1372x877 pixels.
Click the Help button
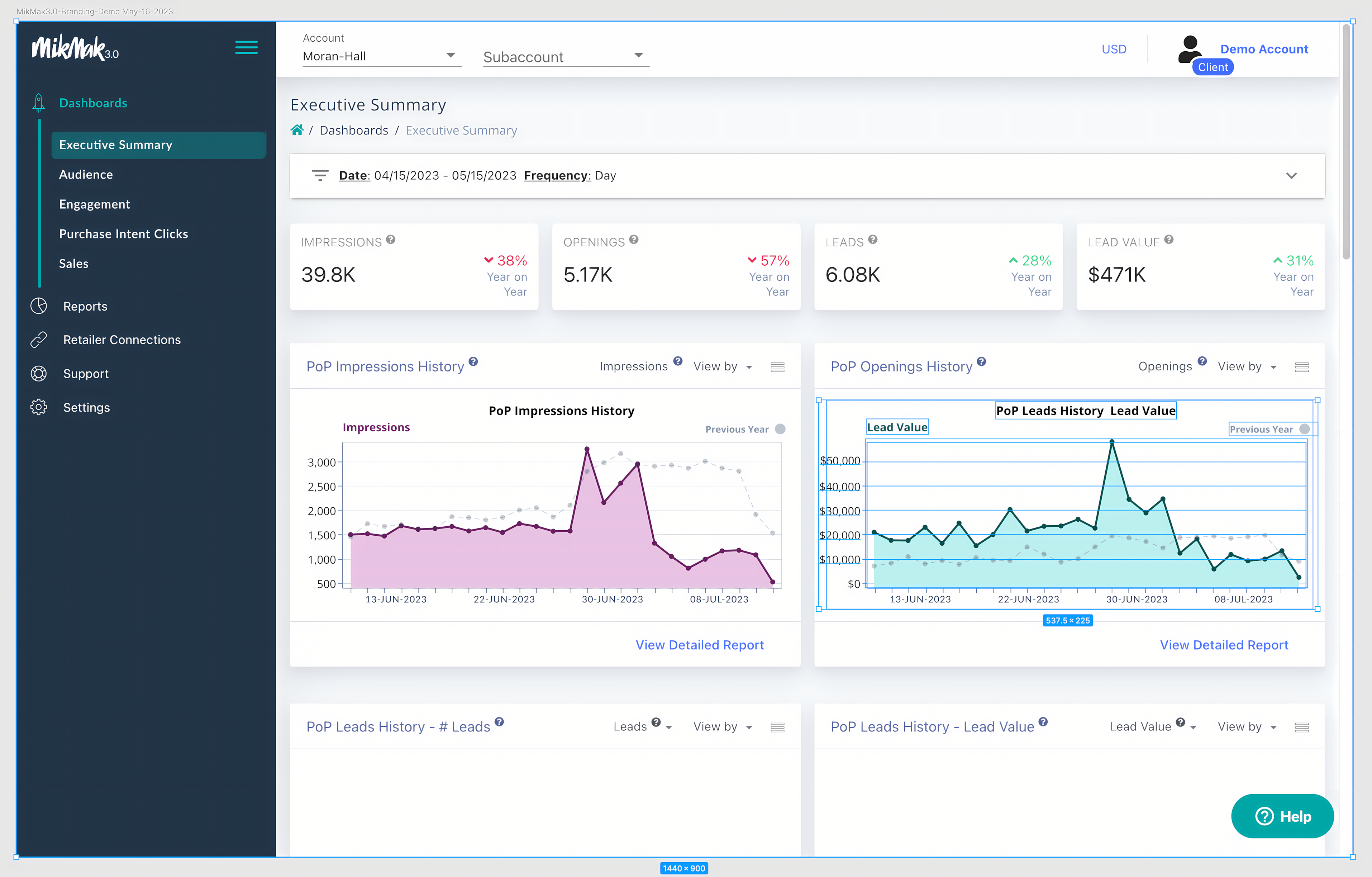click(1282, 816)
